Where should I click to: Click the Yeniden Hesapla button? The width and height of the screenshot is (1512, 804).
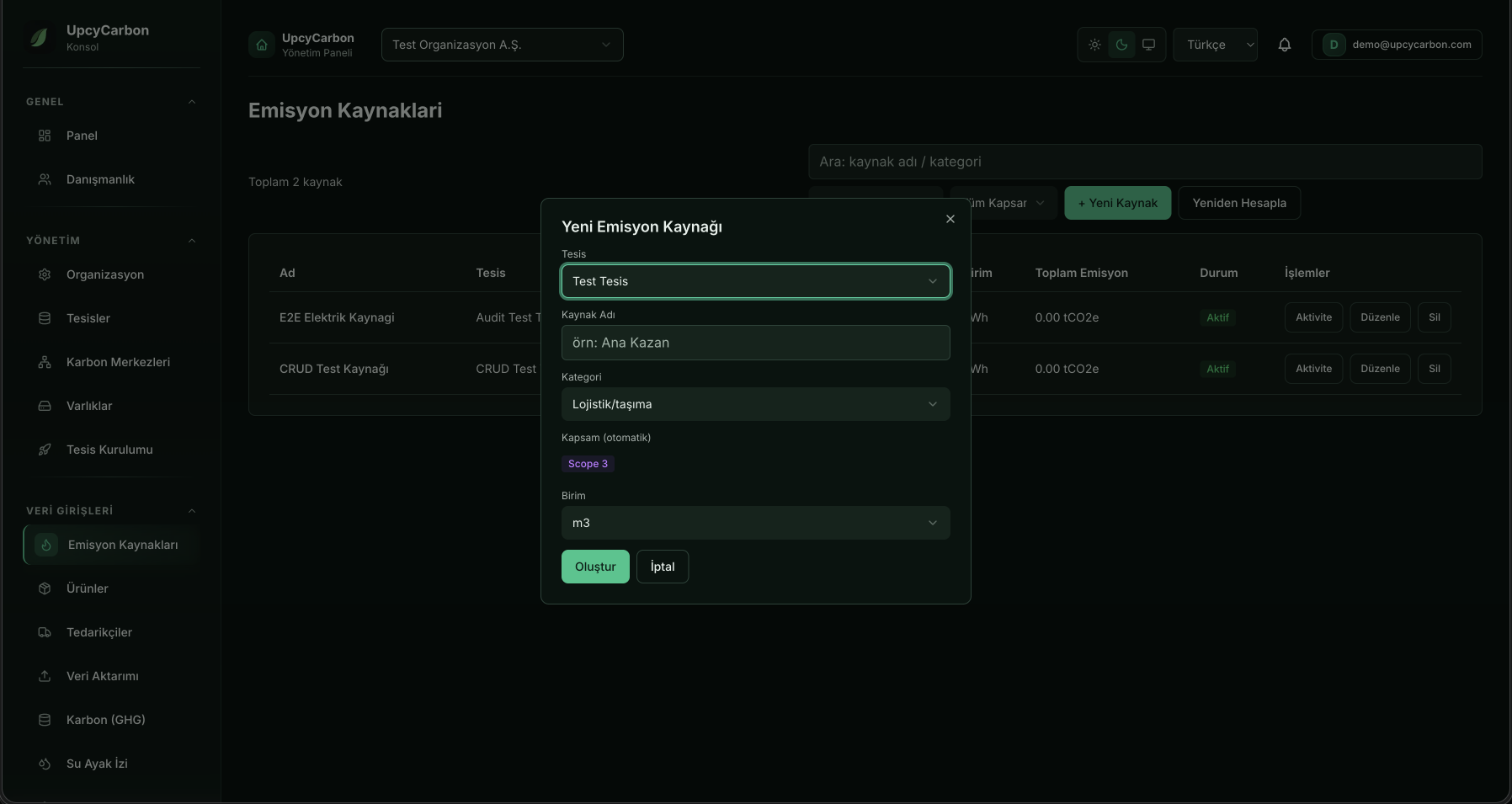(x=1239, y=203)
